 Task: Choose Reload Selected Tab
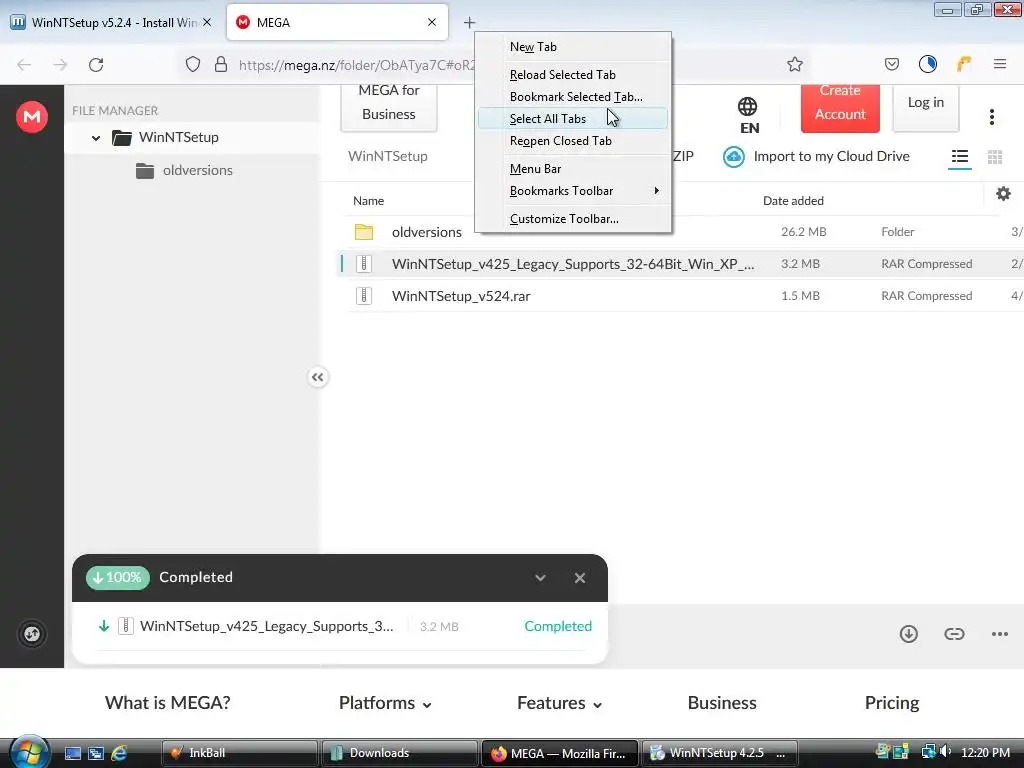[x=573, y=74]
